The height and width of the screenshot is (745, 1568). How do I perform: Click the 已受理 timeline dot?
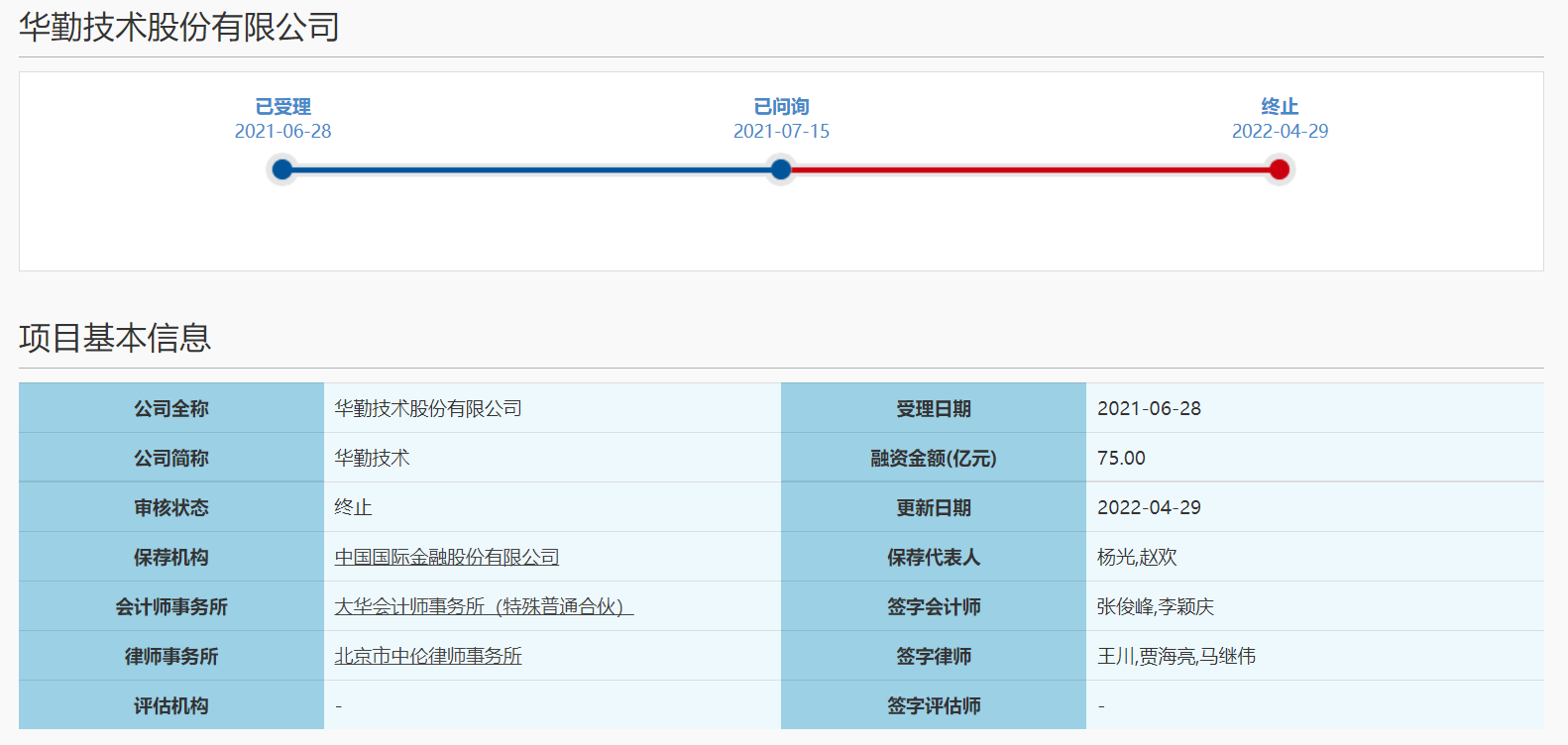coord(282,169)
